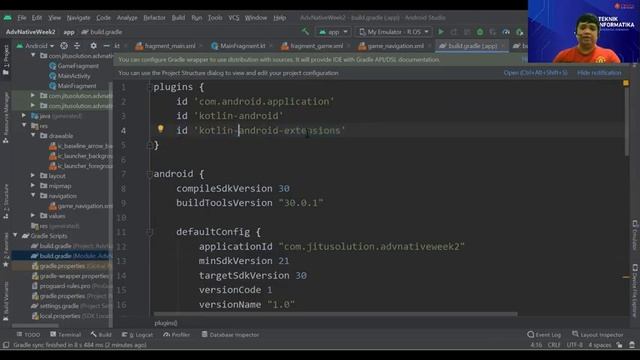Screen dimensions: 640x360
Task: Open the Layout Inspector
Action: [598, 335]
